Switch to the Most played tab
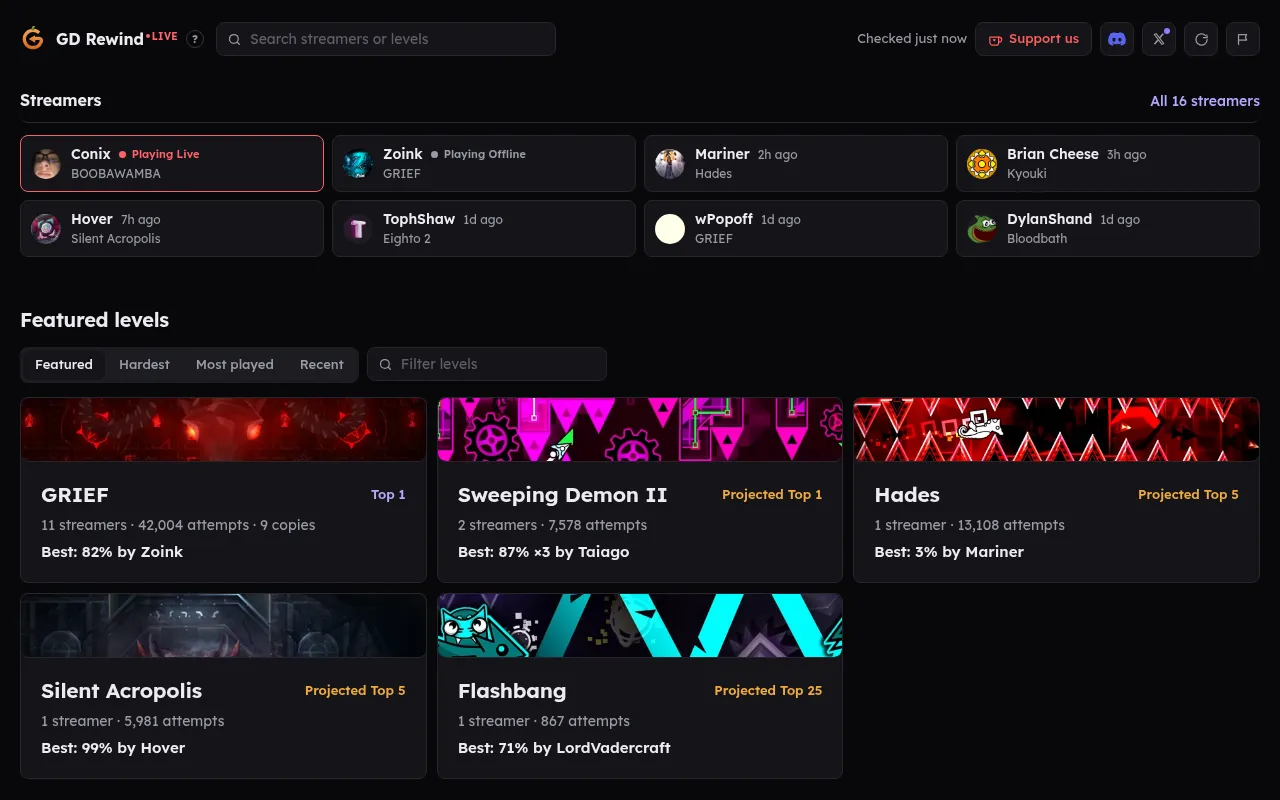The height and width of the screenshot is (800, 1280). (235, 365)
